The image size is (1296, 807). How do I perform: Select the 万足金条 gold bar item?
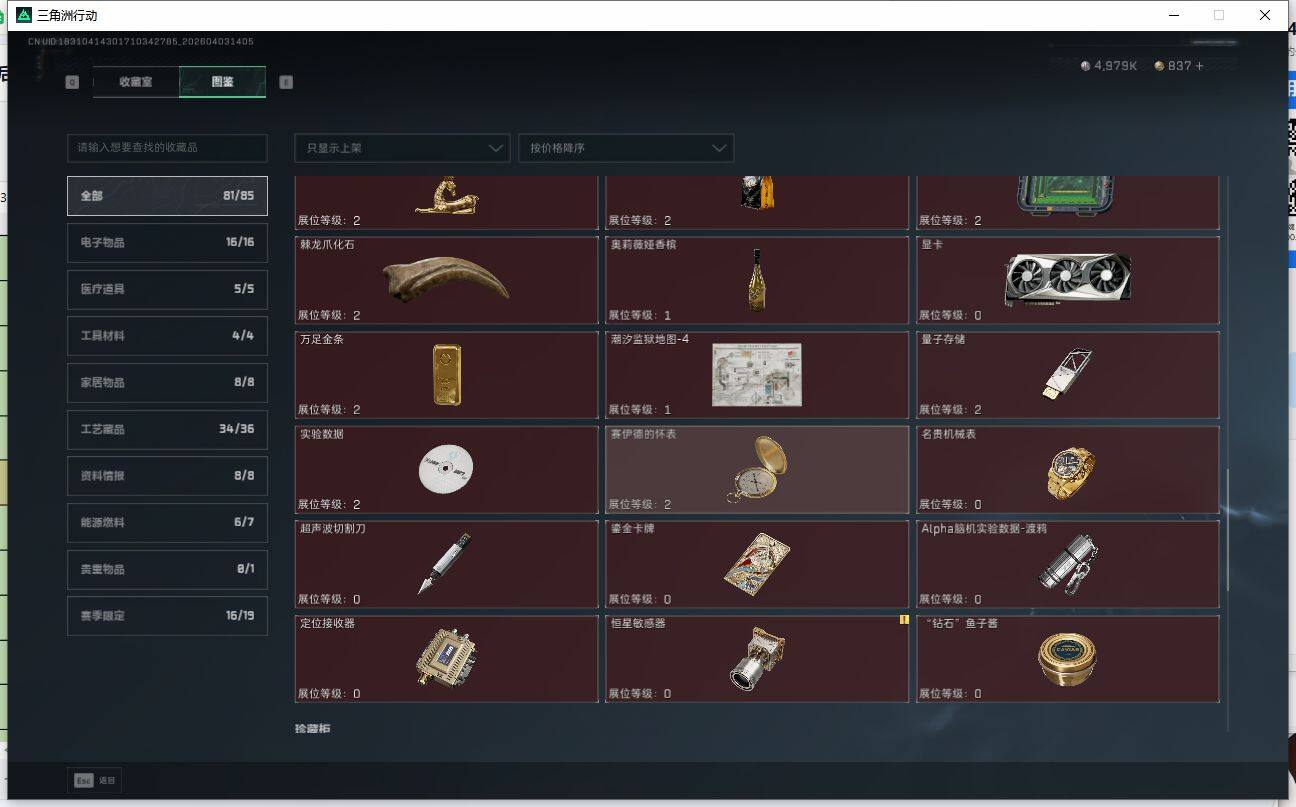pos(446,375)
